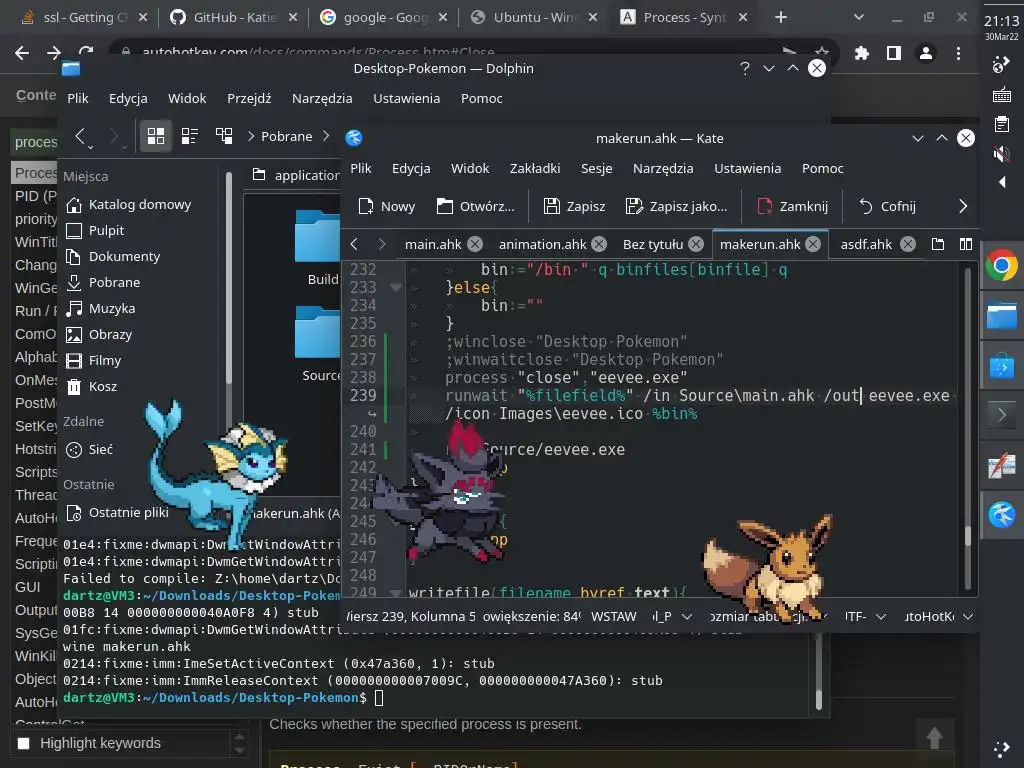The width and height of the screenshot is (1024, 768).
Task: Open Muzyka in Dolphin places
Action: [x=101, y=308]
